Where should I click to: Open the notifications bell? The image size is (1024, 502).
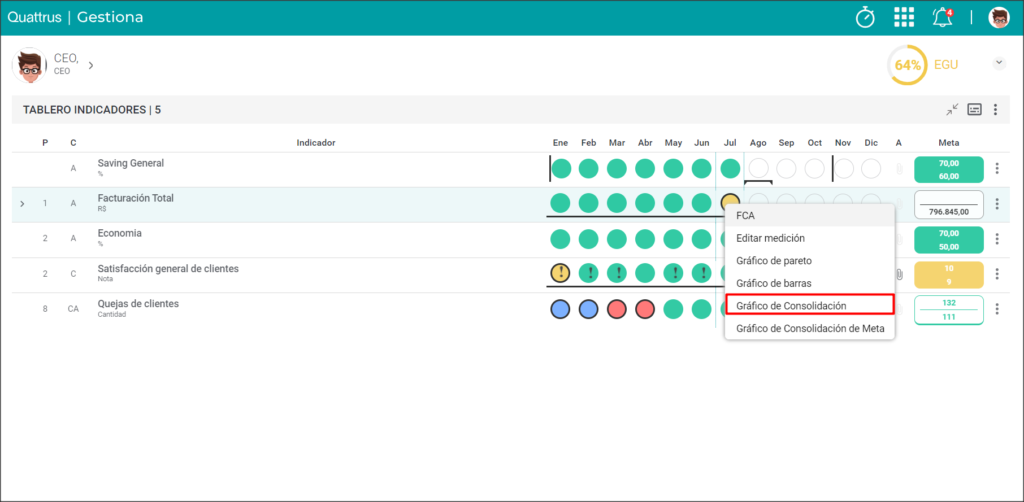[942, 18]
